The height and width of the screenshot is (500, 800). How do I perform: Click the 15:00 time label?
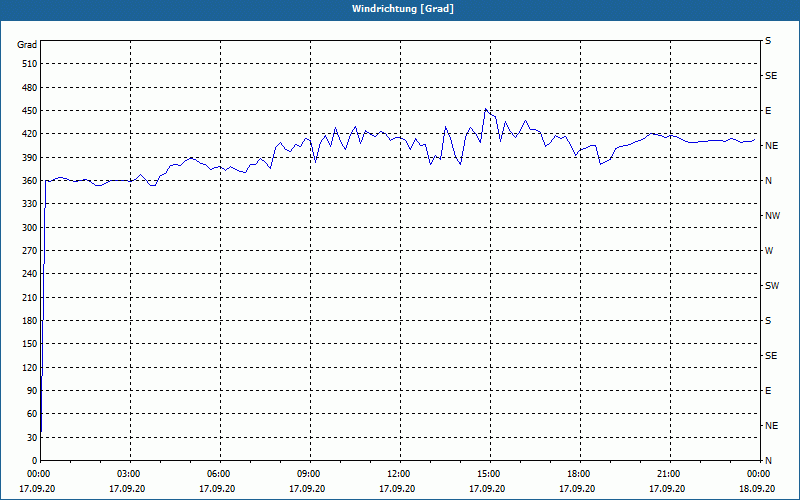click(490, 474)
